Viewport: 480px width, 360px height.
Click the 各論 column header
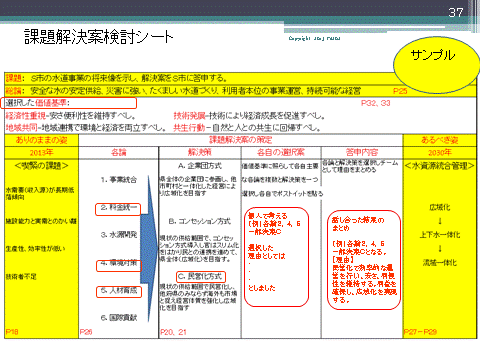coord(119,153)
